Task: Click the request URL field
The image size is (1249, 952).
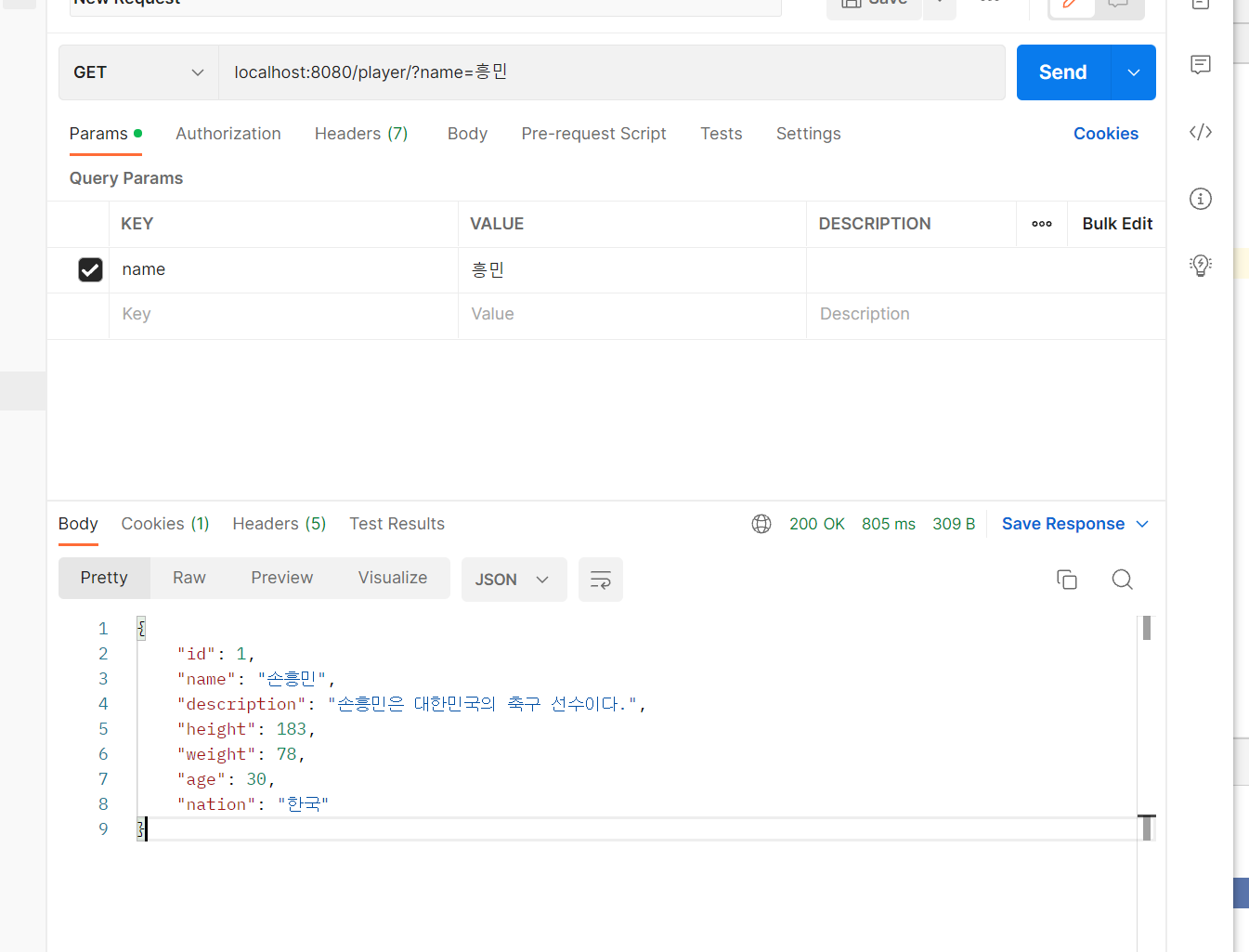Action: click(612, 72)
